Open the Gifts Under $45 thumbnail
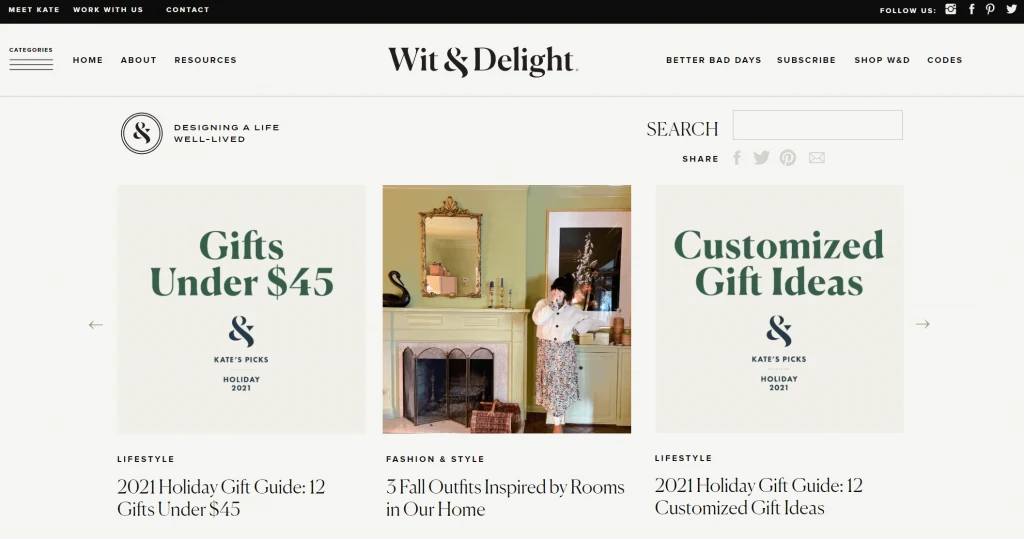The image size is (1024, 539). click(242, 309)
